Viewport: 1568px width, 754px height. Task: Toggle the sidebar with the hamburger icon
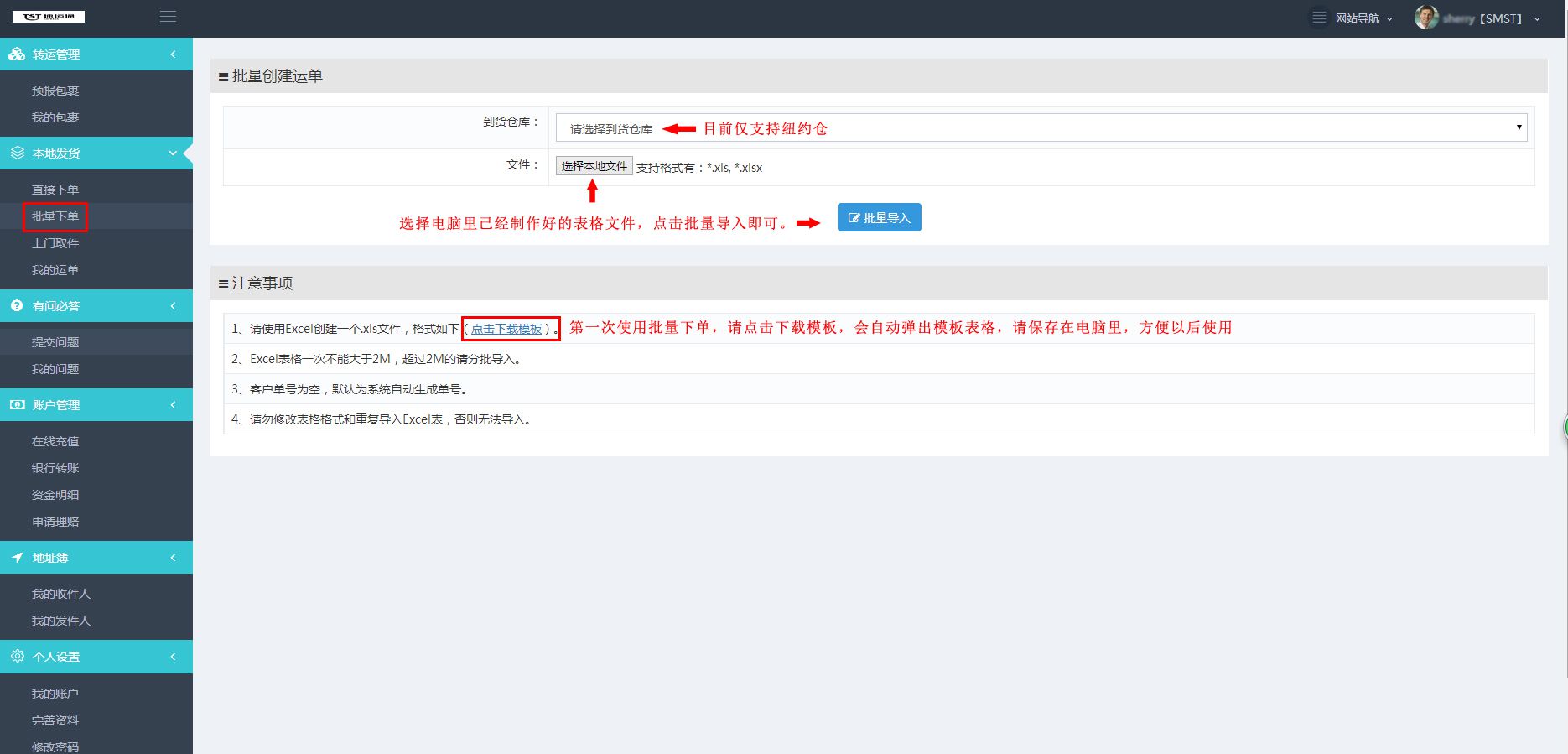[x=168, y=17]
